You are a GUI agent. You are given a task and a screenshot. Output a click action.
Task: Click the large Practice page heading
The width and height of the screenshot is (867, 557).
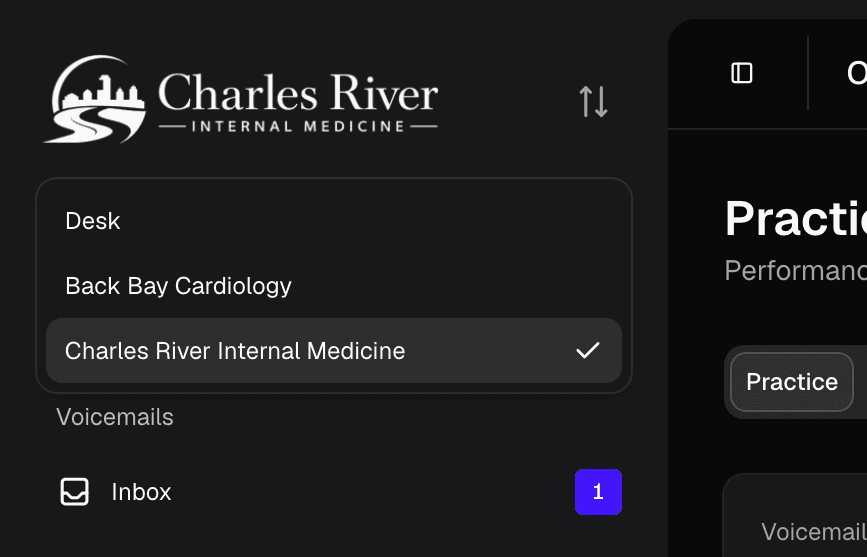tap(796, 219)
